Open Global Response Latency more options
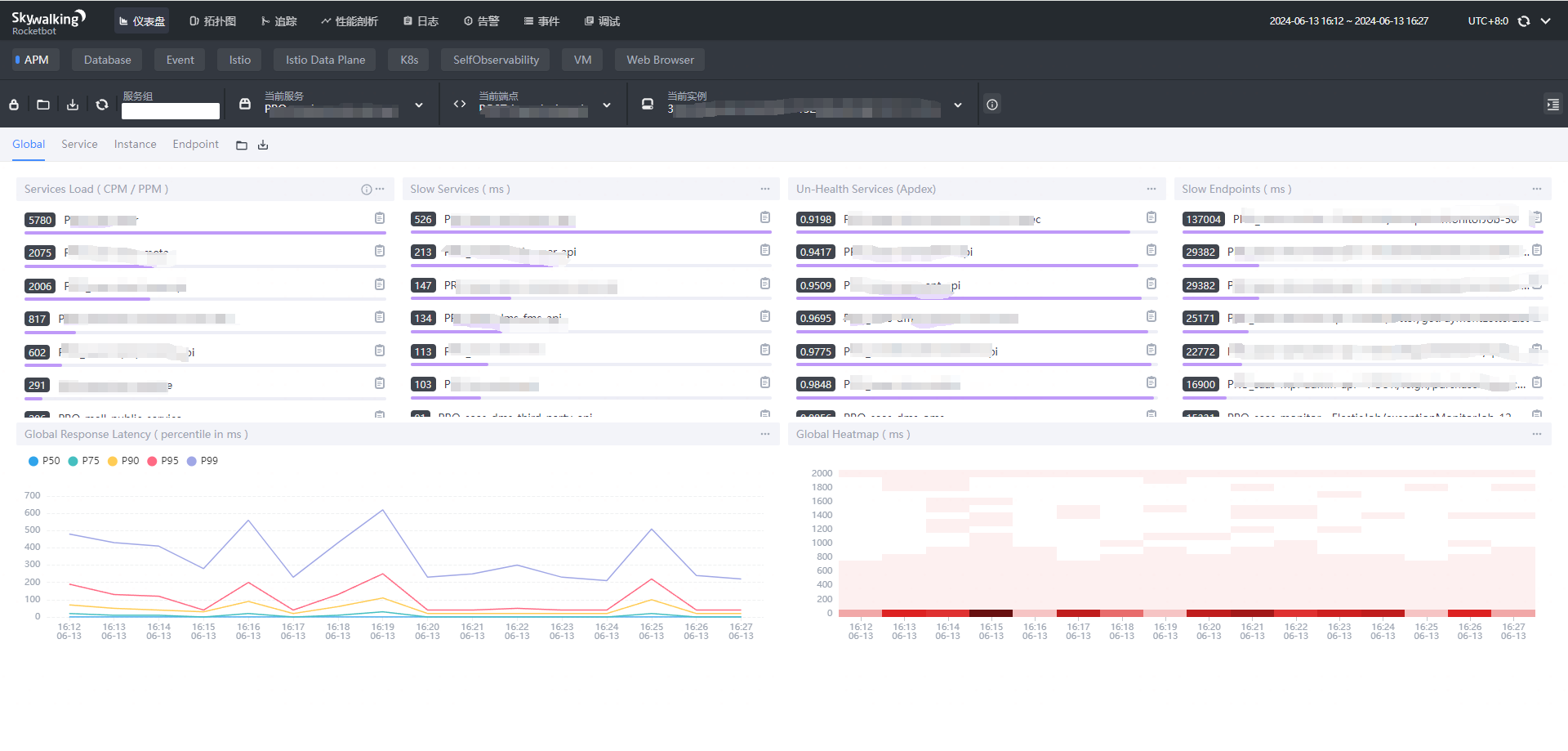1568x751 pixels. pos(765,434)
